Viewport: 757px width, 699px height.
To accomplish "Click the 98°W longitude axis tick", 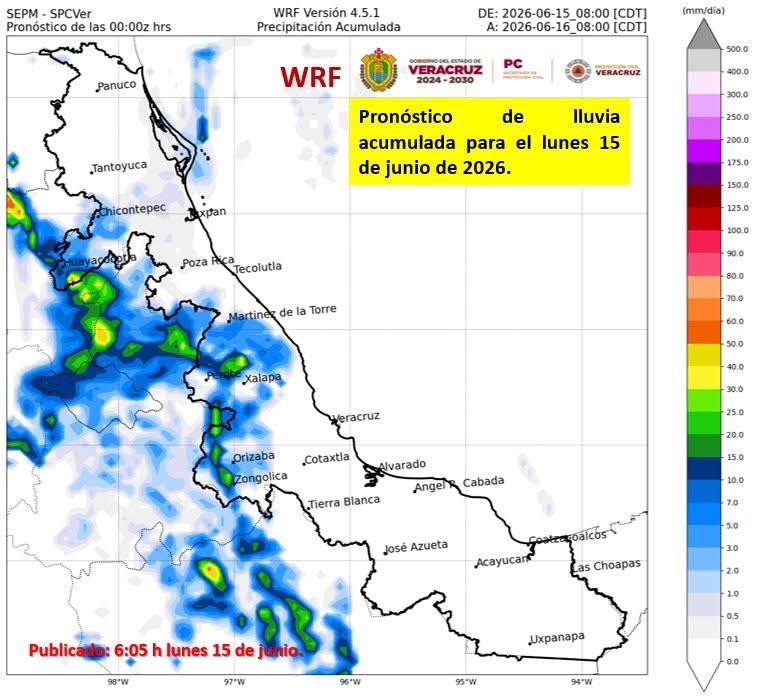I will pos(118,682).
